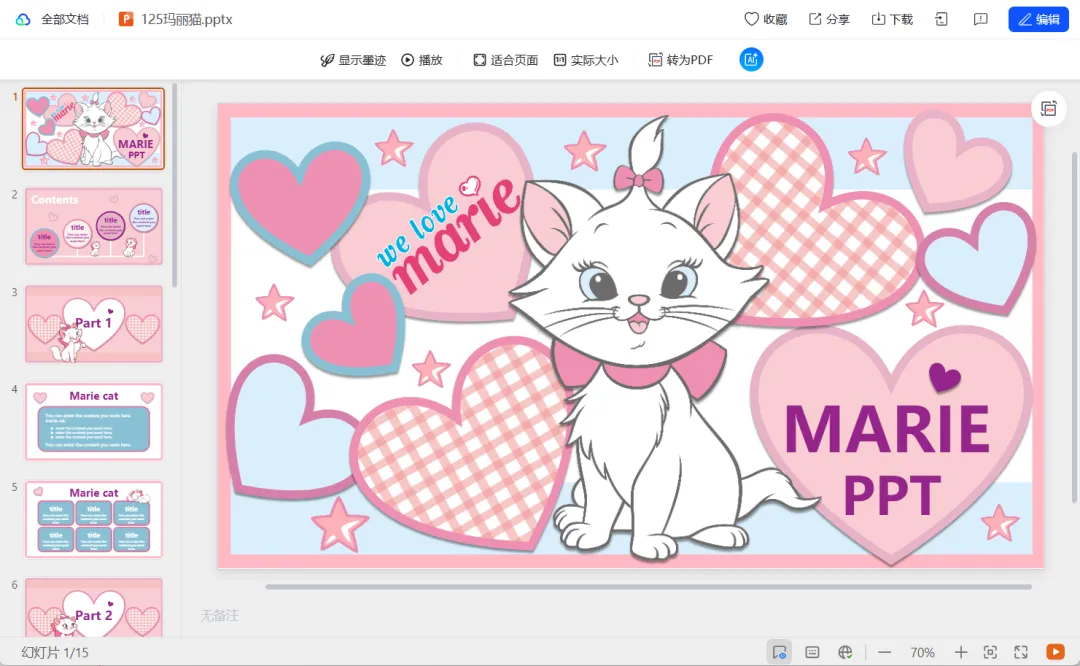
Task: Start slideshow with 播放
Action: click(422, 60)
